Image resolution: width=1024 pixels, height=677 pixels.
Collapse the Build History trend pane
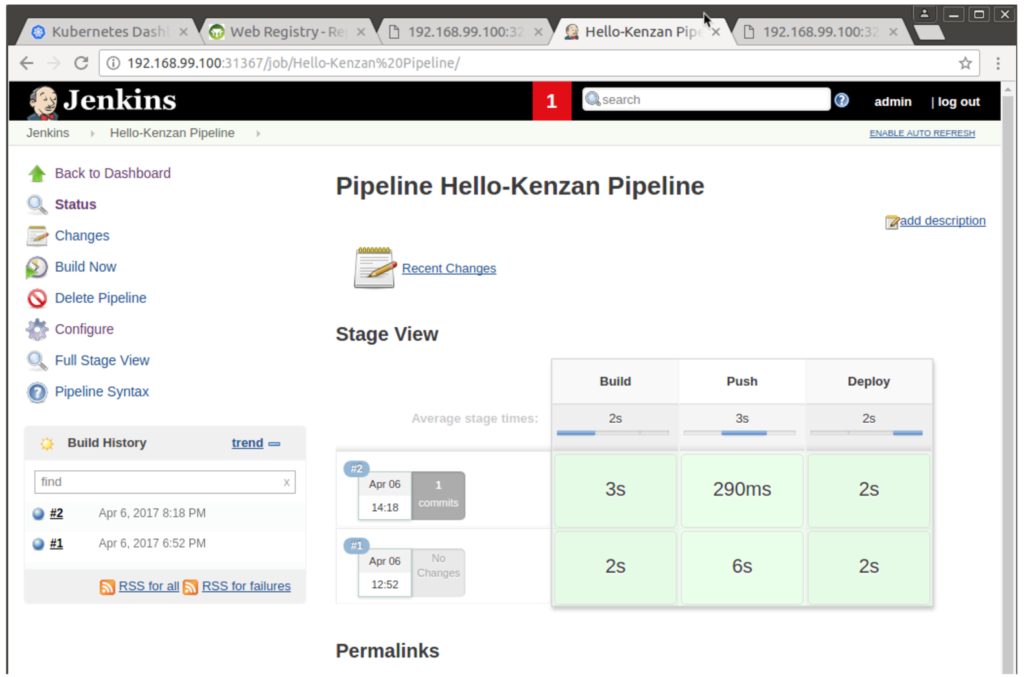pos(275,443)
